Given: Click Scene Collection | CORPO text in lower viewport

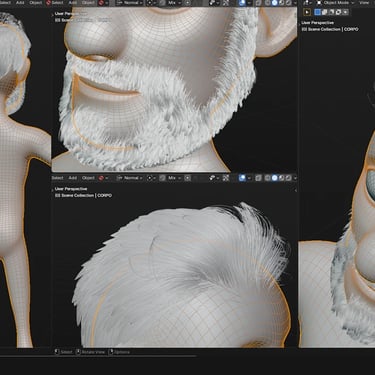Looking at the screenshot, I should click(x=84, y=195).
